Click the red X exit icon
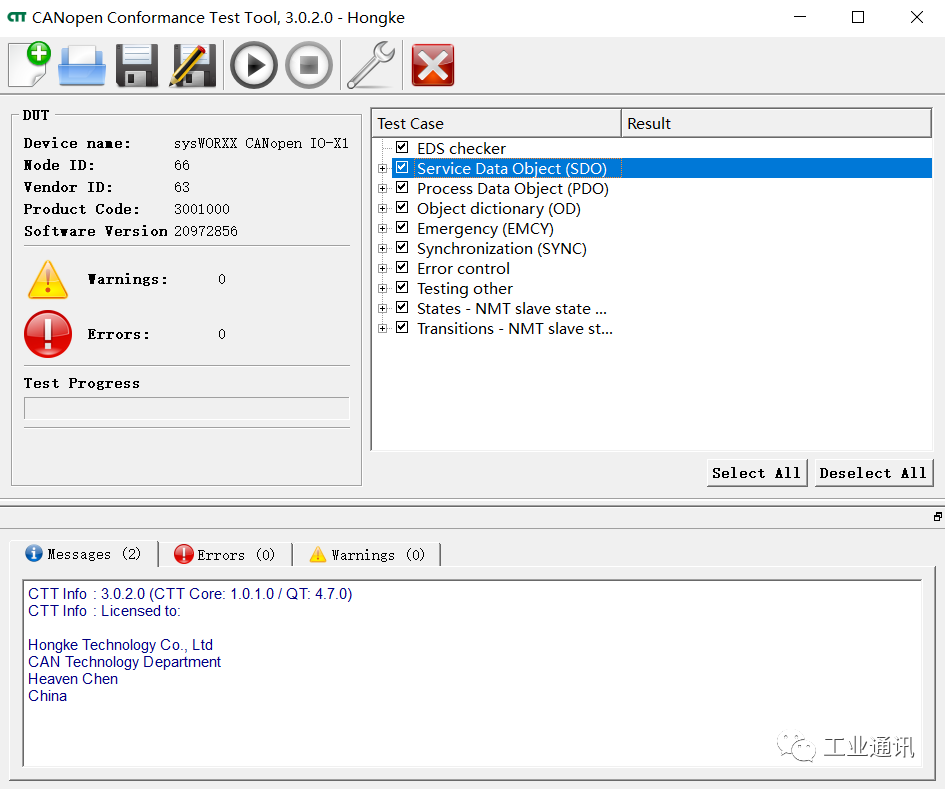Image resolution: width=945 pixels, height=789 pixels. point(432,65)
